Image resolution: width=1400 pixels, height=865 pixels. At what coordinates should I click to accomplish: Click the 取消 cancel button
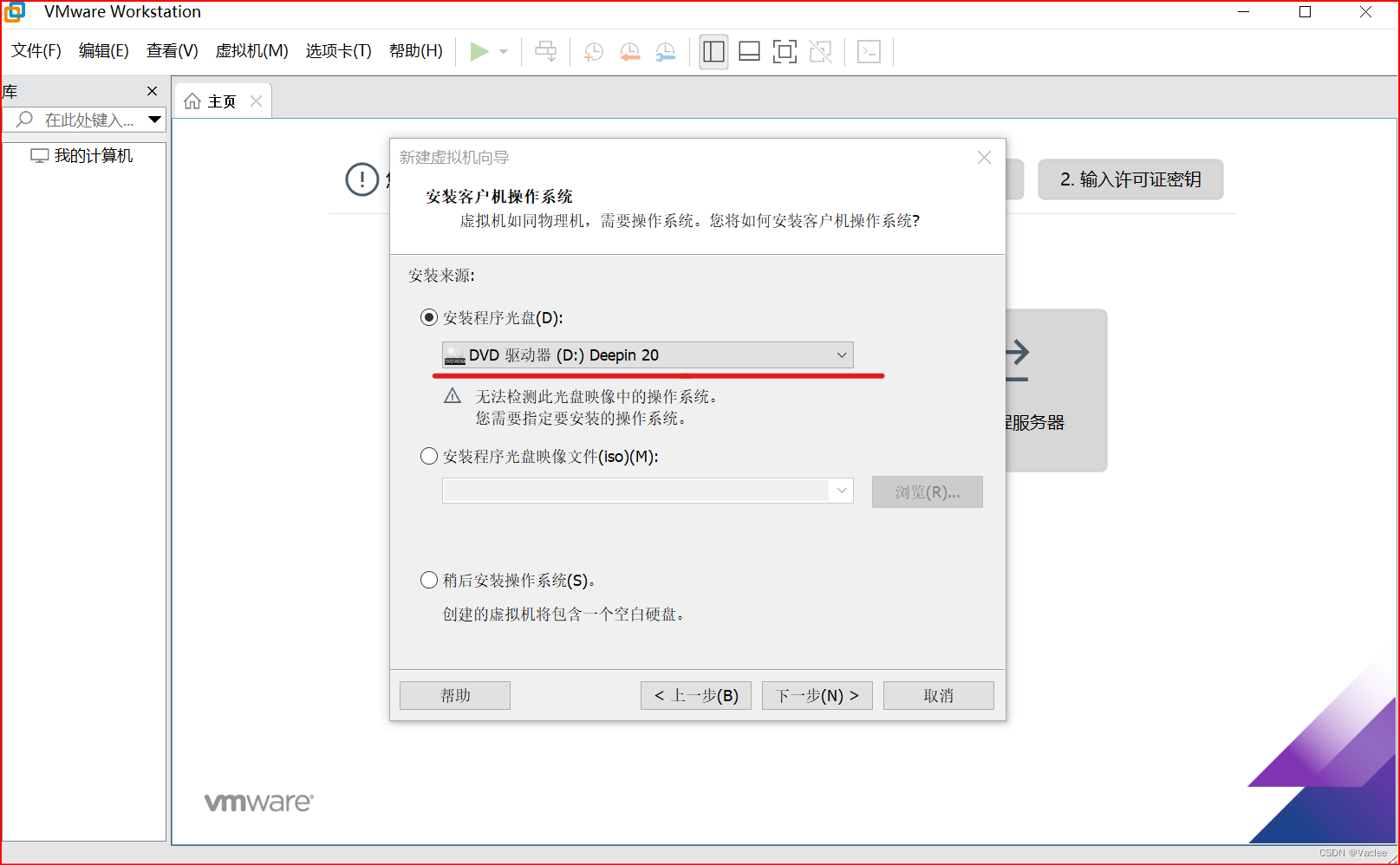coord(939,695)
